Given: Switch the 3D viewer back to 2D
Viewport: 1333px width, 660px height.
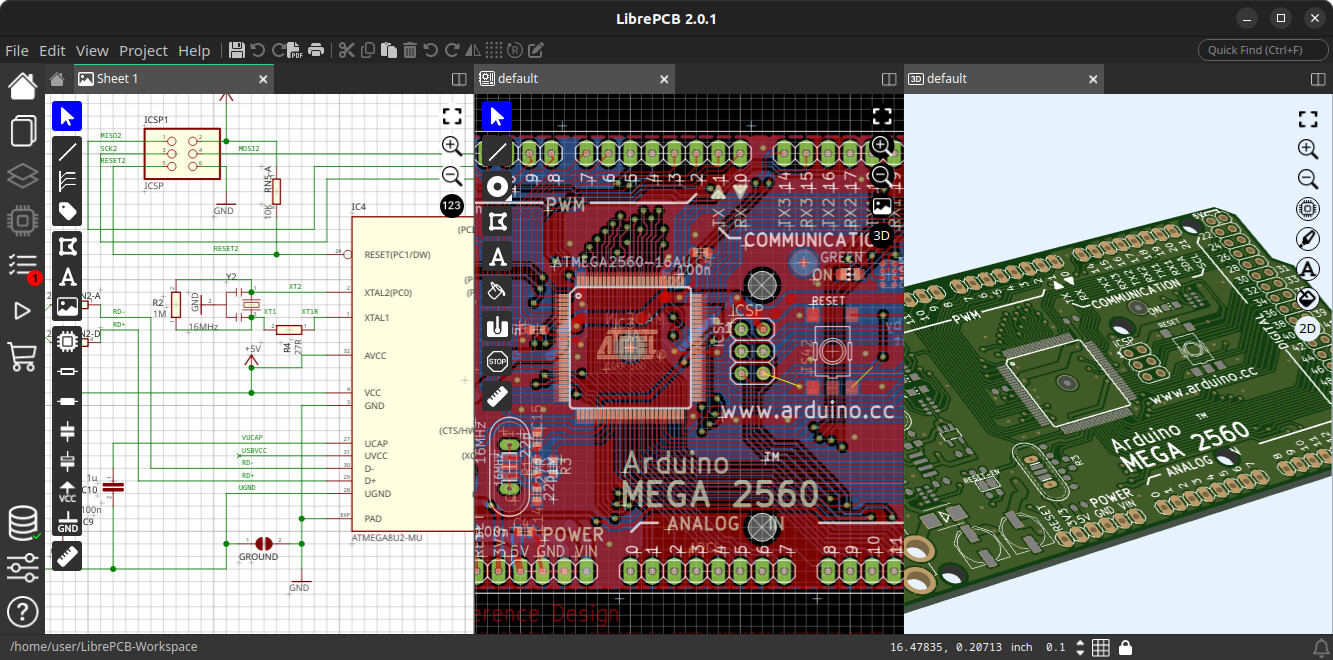Looking at the screenshot, I should point(1307,328).
